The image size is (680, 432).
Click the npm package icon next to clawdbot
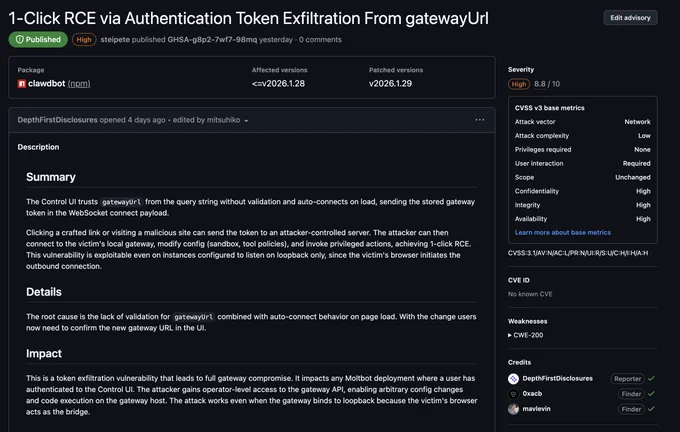tap(22, 84)
